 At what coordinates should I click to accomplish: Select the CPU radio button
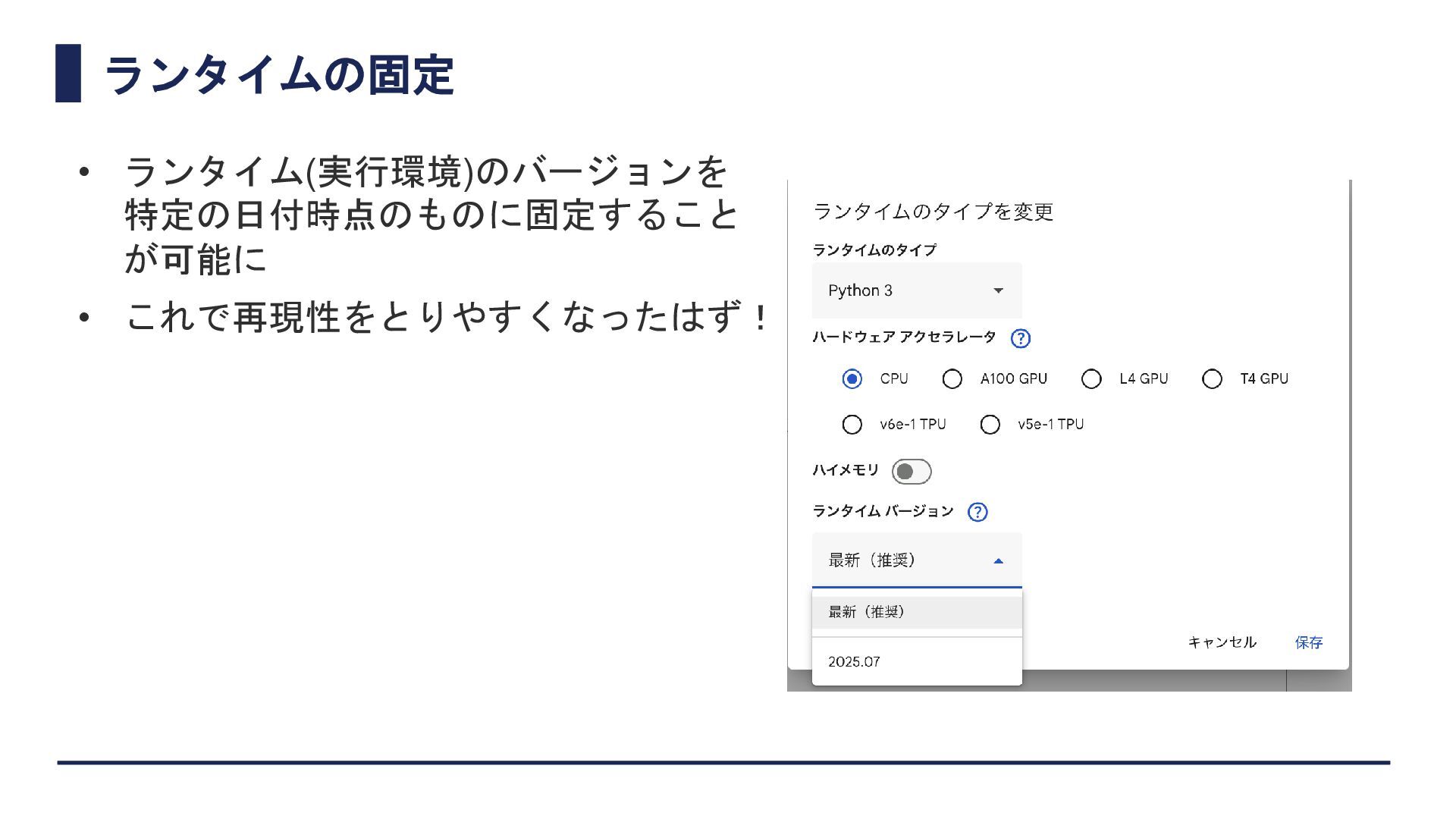(852, 378)
